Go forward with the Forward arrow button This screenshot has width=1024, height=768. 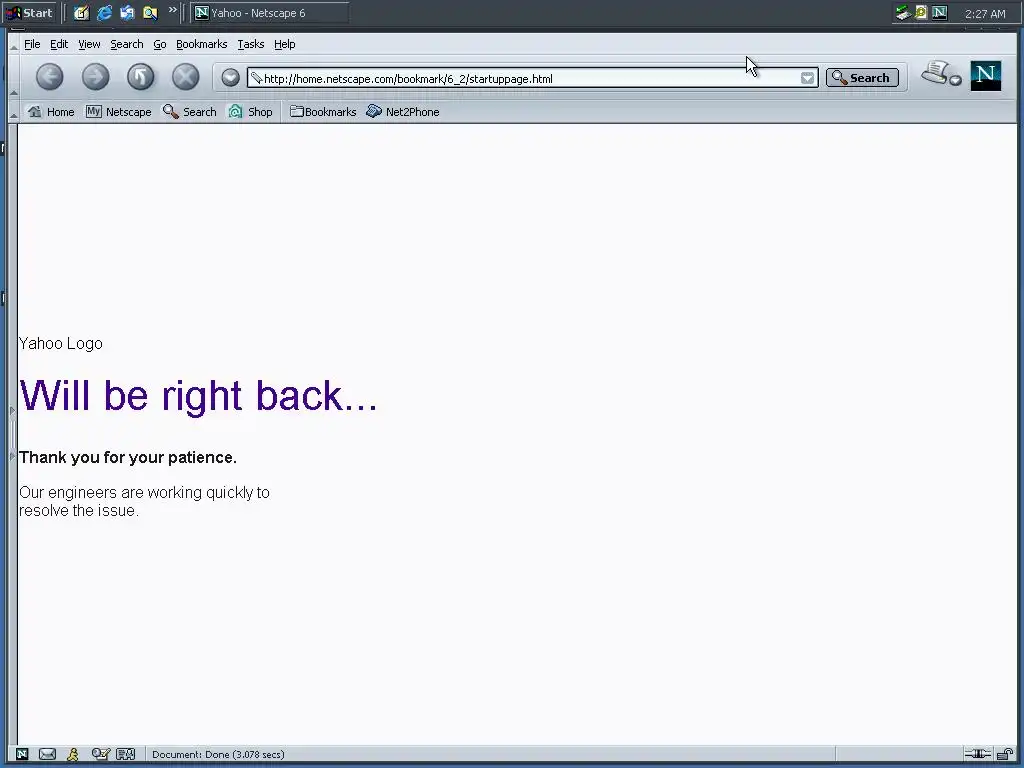click(95, 77)
